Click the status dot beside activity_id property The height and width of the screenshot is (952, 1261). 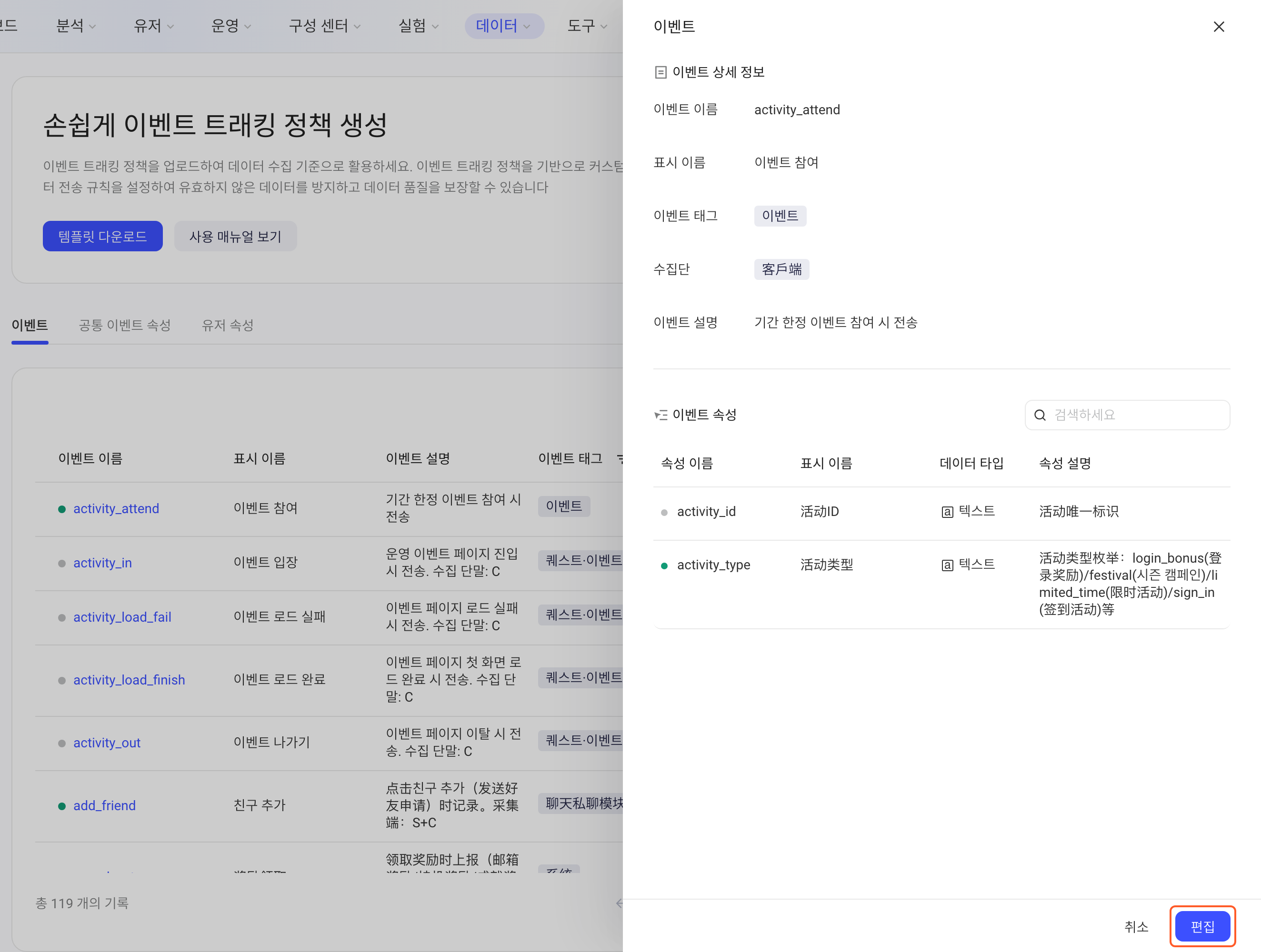coord(663,512)
